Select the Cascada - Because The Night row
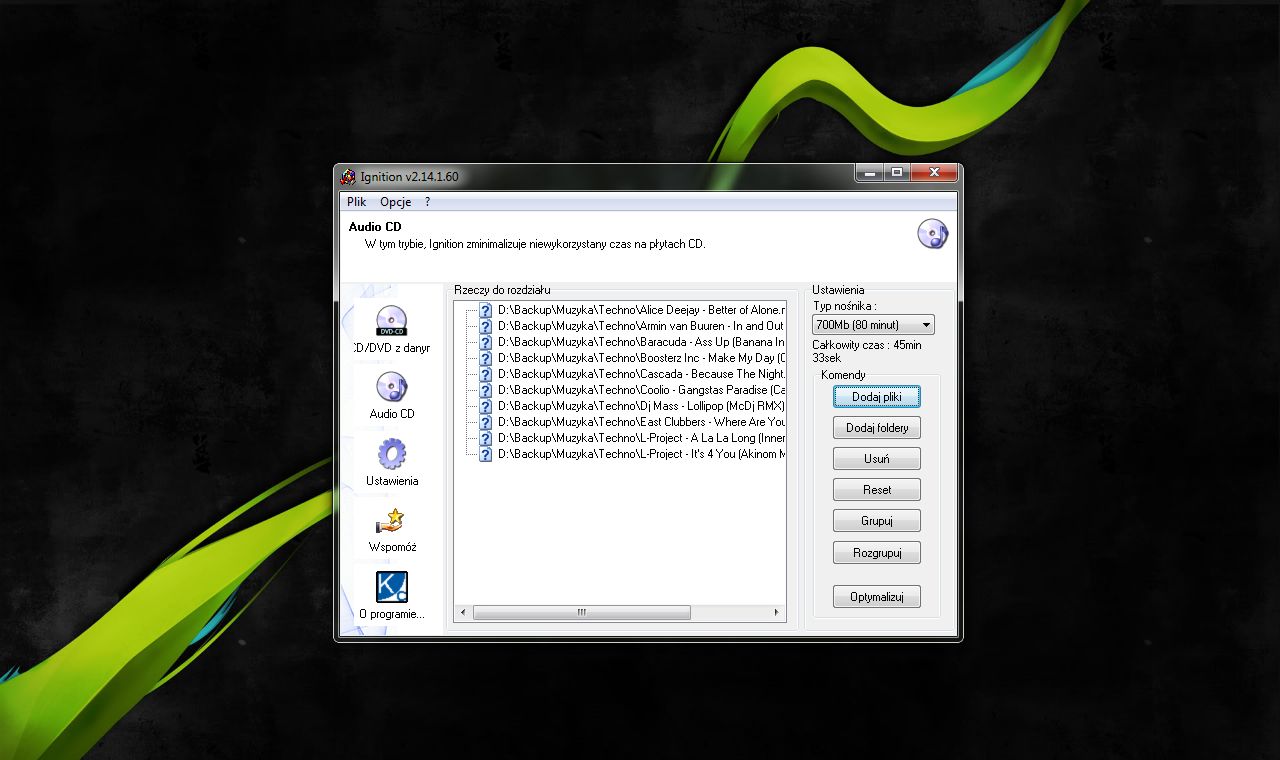1280x760 pixels. 641,374
